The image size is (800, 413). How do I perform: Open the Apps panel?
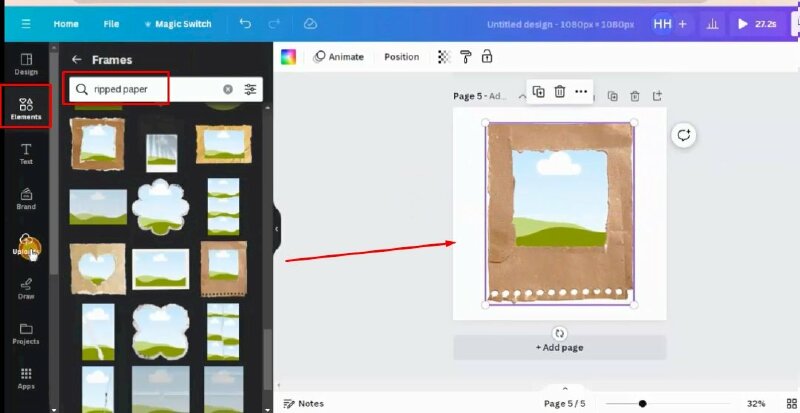click(26, 378)
